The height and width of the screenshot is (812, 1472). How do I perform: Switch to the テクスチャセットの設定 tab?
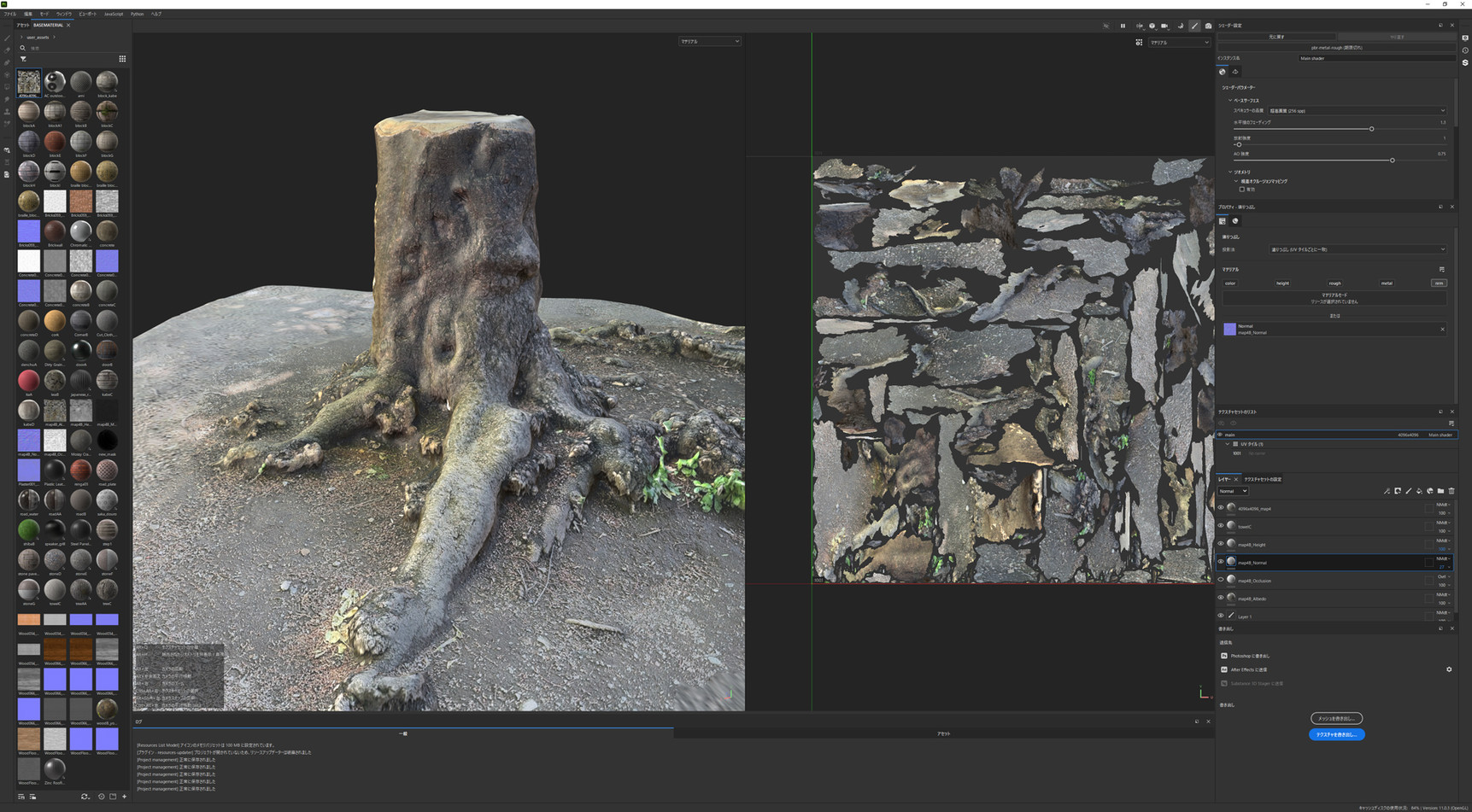1263,479
